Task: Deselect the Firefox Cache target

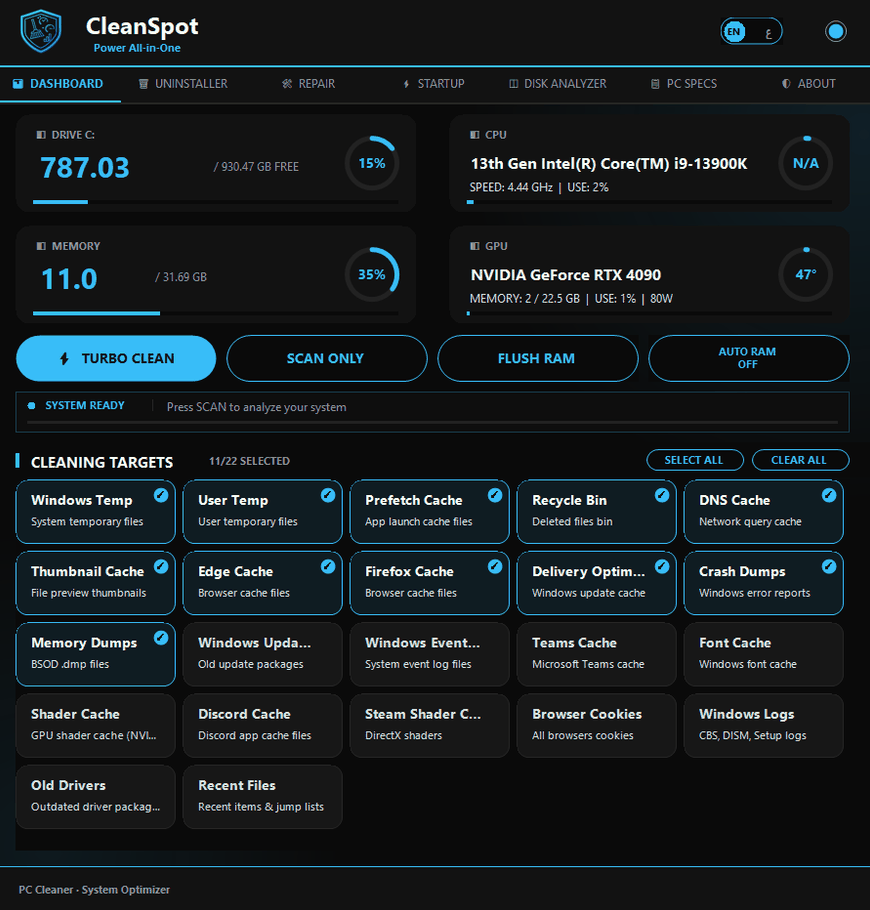Action: click(x=429, y=583)
